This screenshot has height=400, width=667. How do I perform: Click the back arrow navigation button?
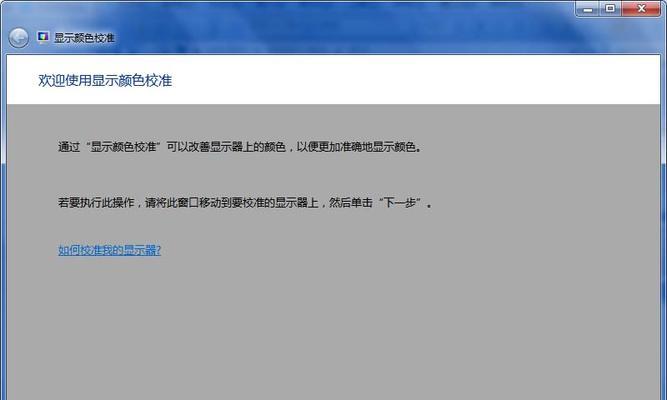click(18, 38)
